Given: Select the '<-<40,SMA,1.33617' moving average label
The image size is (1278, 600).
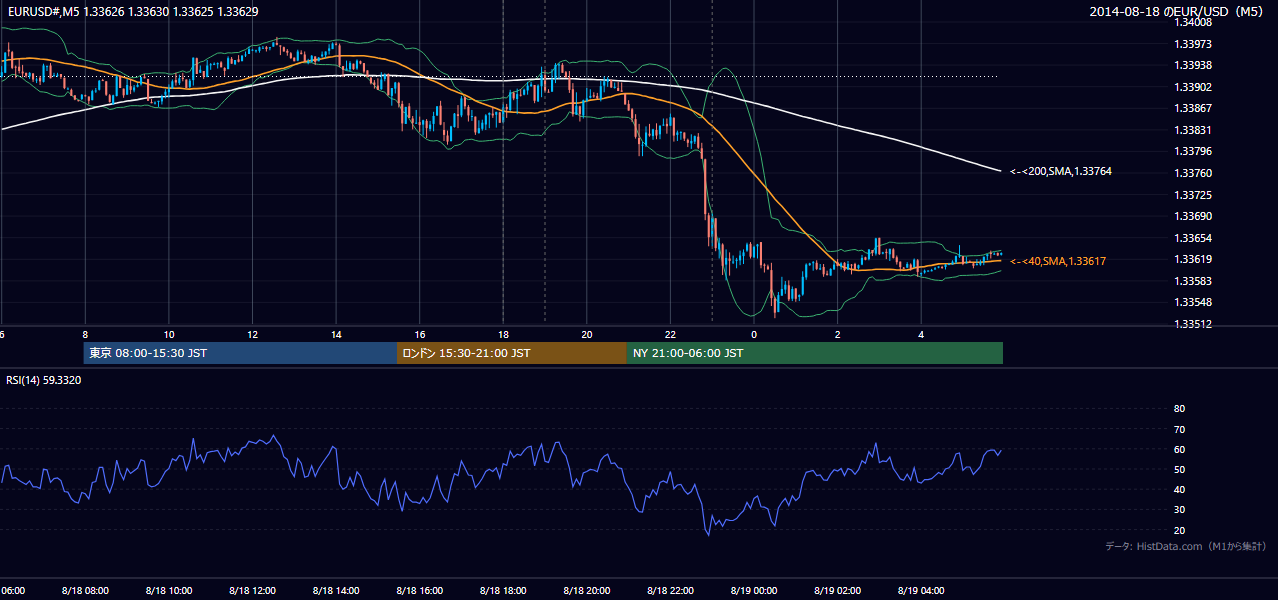Looking at the screenshot, I should (x=1058, y=261).
